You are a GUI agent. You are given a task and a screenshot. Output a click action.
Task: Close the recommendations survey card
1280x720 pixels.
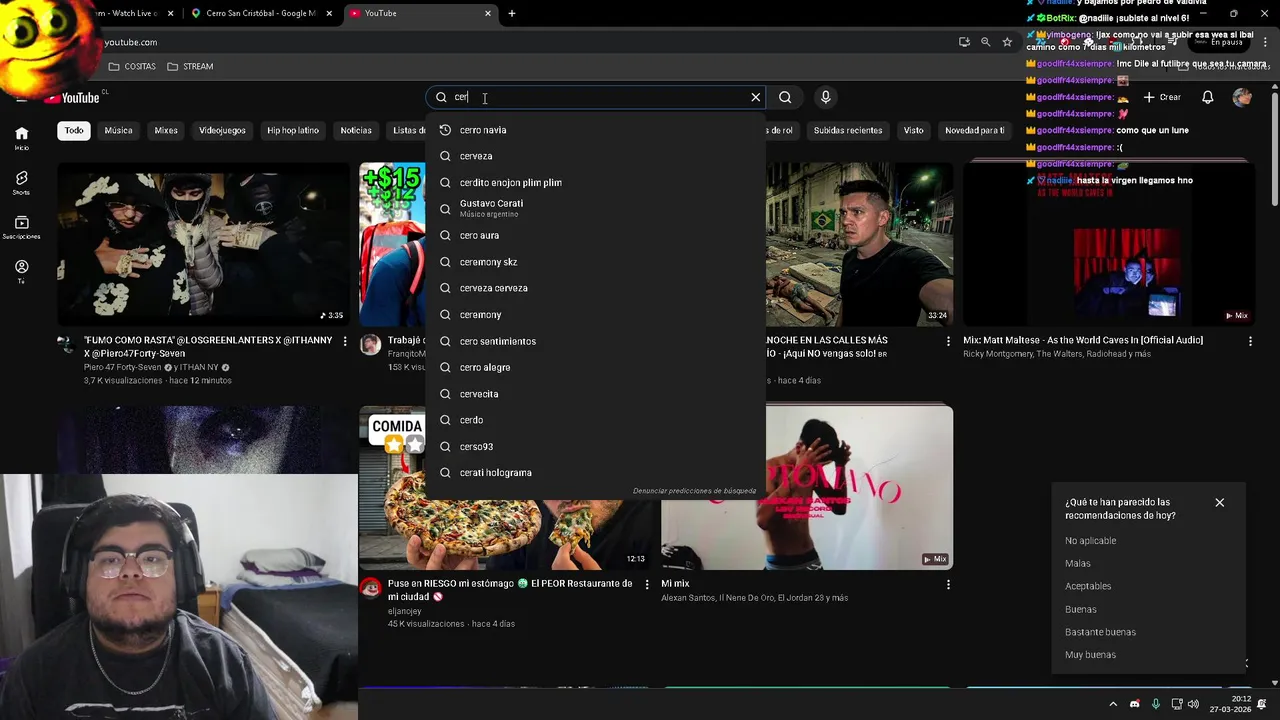point(1219,502)
